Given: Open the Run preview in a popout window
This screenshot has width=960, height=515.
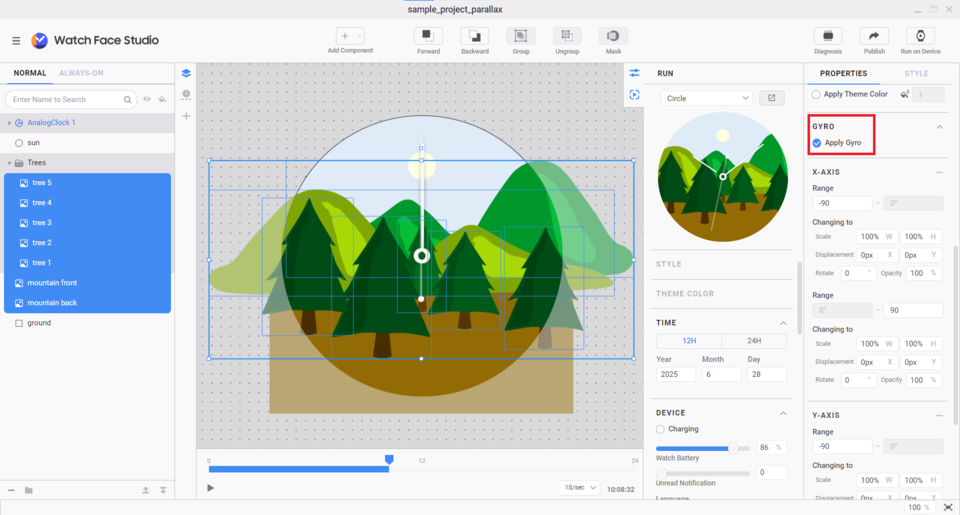Looking at the screenshot, I should [x=771, y=98].
